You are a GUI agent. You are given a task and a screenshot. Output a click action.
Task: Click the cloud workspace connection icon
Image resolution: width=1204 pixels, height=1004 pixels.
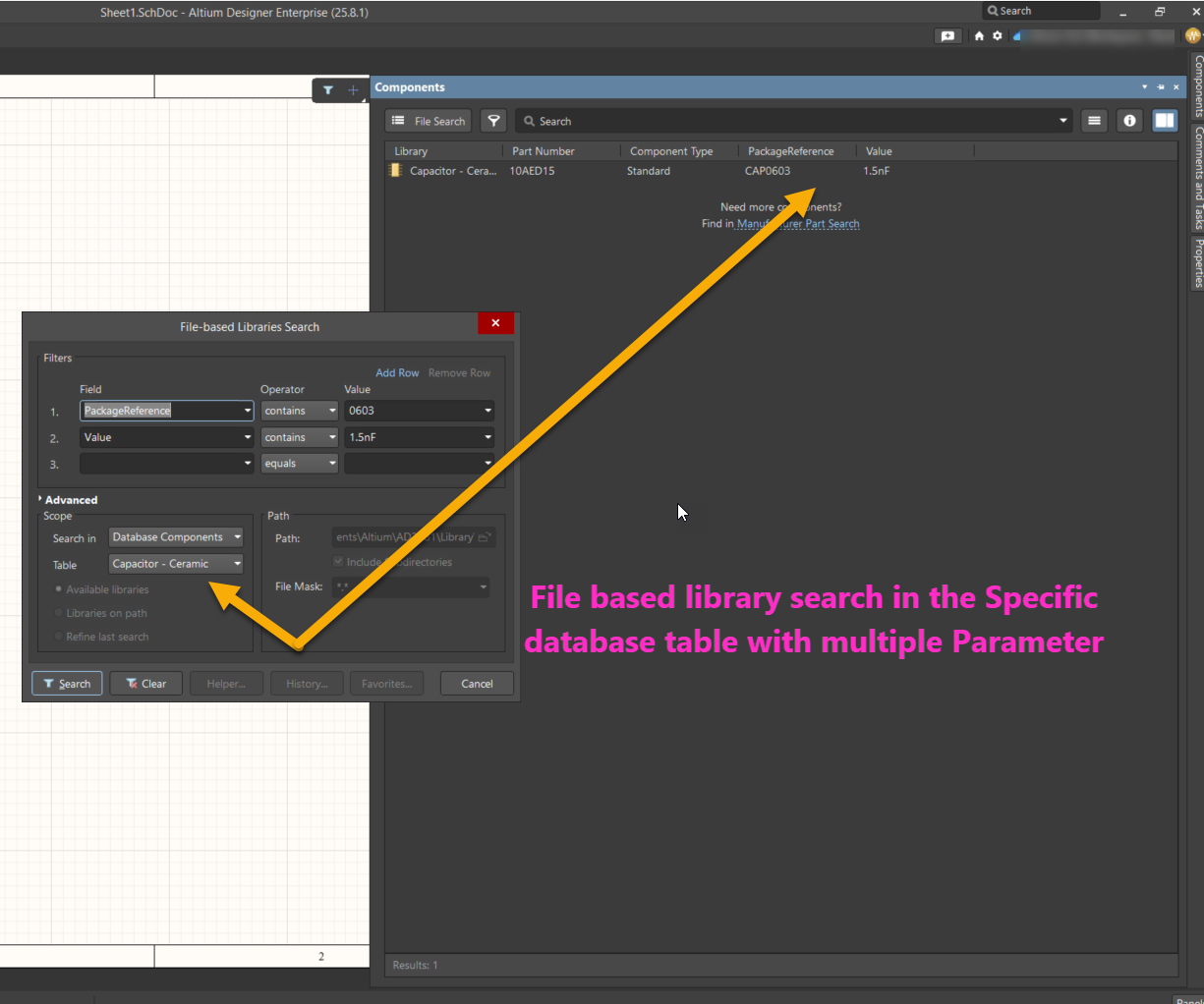[x=1016, y=35]
